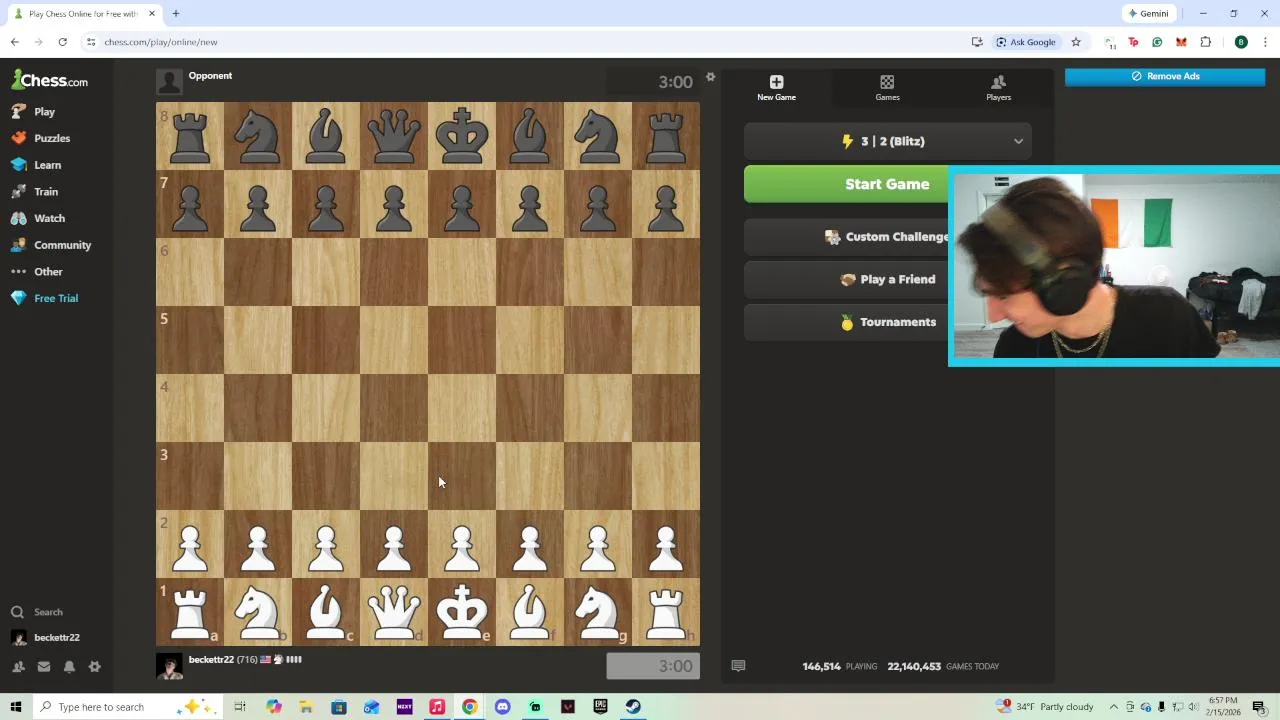Open the chat bubble icon below panel
1280x720 pixels.
[738, 666]
